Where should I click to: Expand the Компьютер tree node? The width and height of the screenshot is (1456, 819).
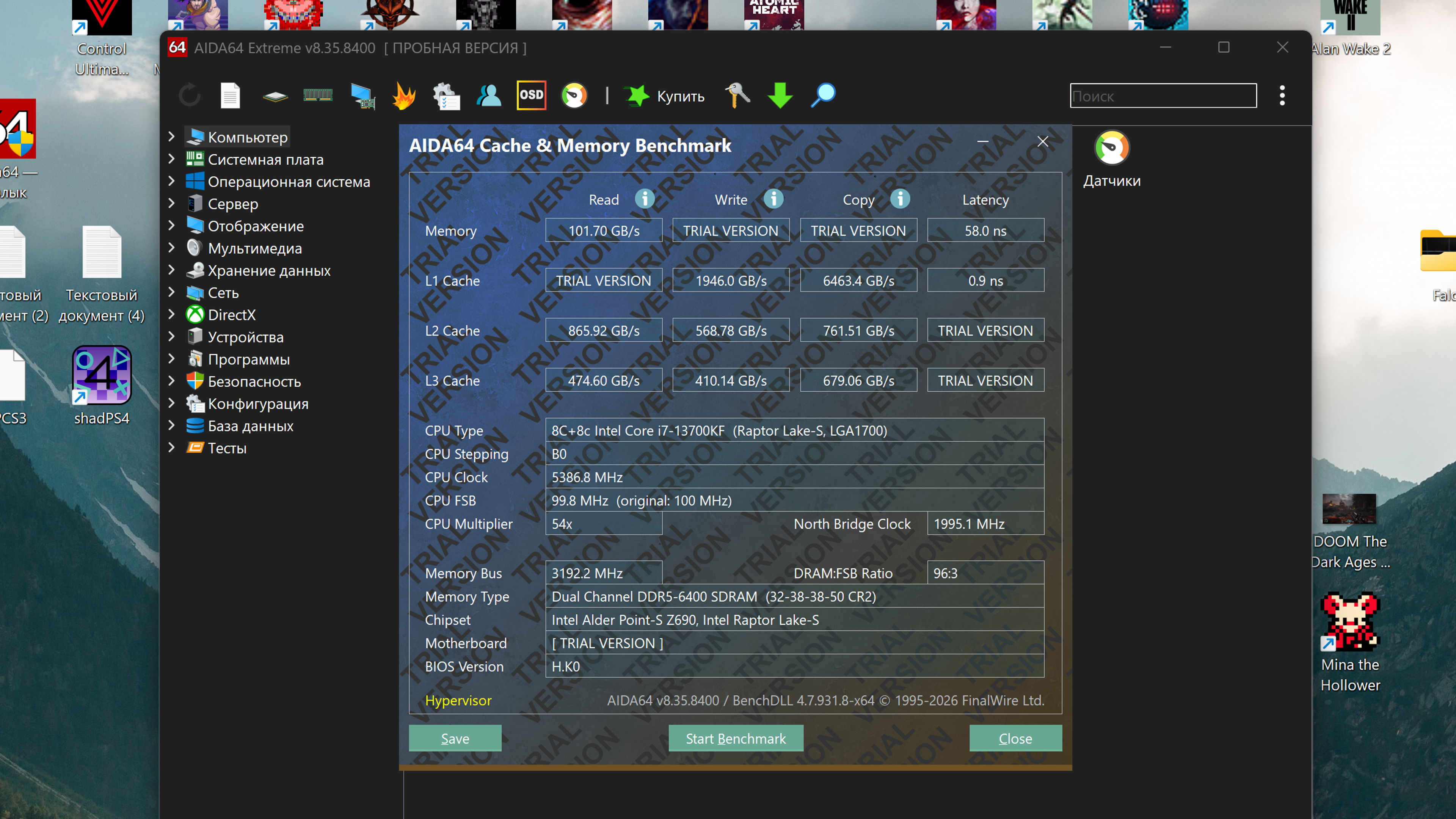[x=171, y=137]
